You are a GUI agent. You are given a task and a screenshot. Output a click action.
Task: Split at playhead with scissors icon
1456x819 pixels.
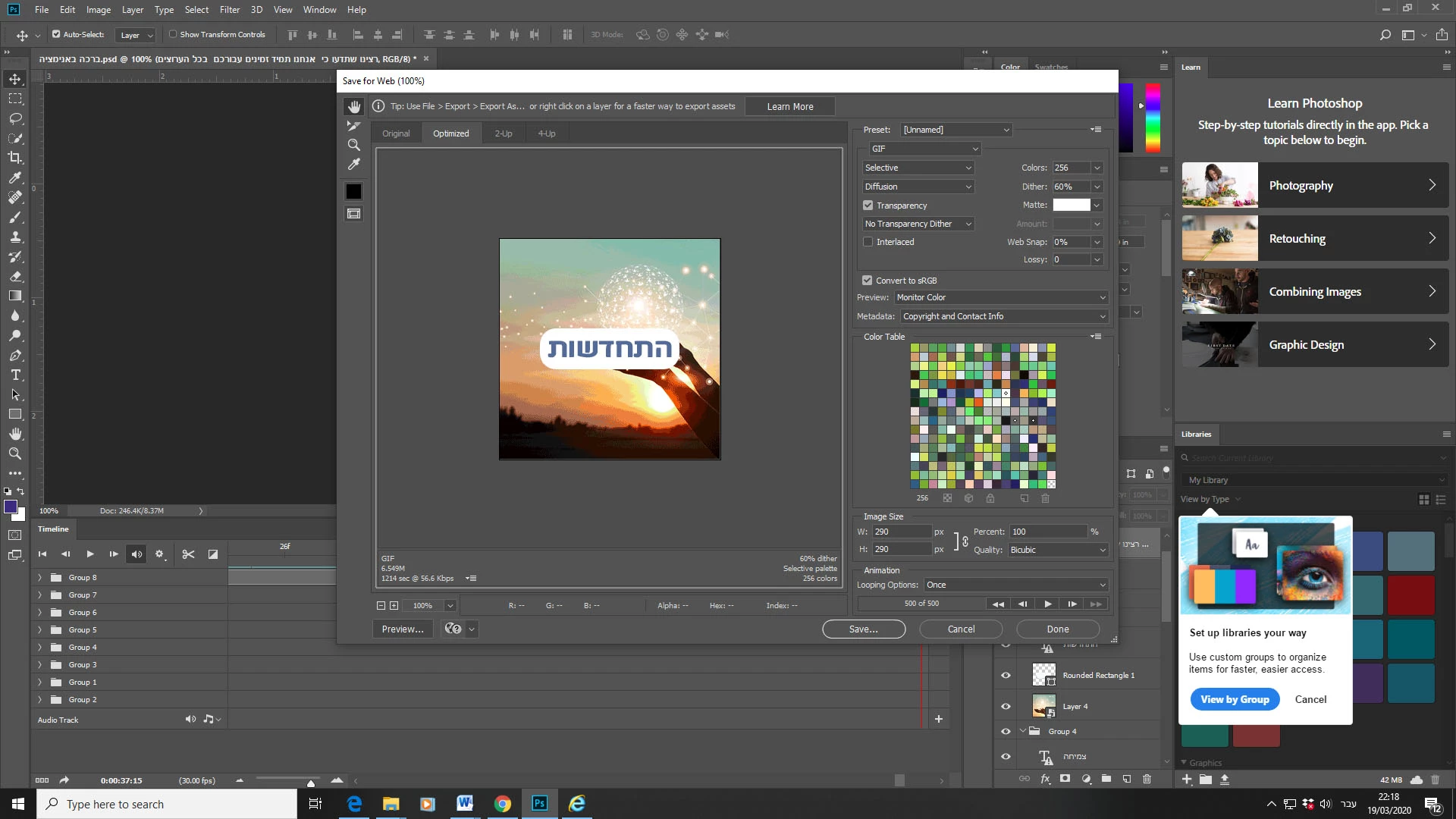188,554
